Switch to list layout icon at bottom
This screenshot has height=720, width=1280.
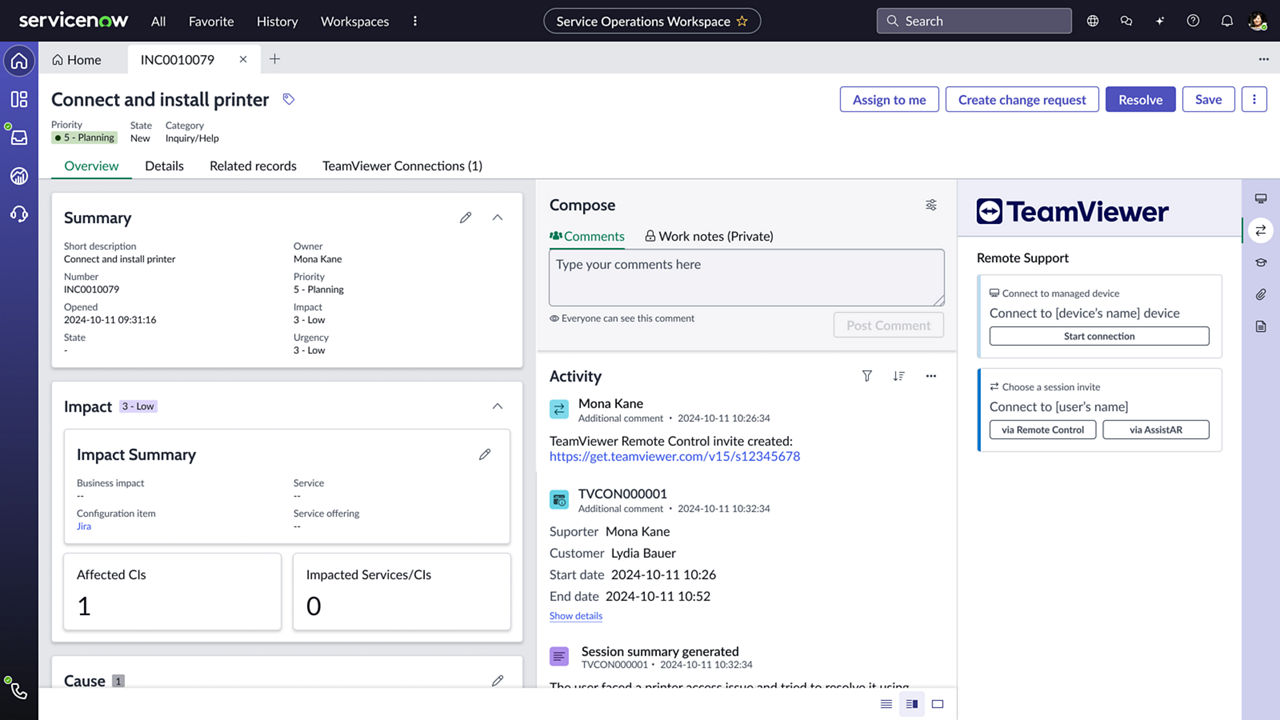pyautogui.click(x=886, y=704)
